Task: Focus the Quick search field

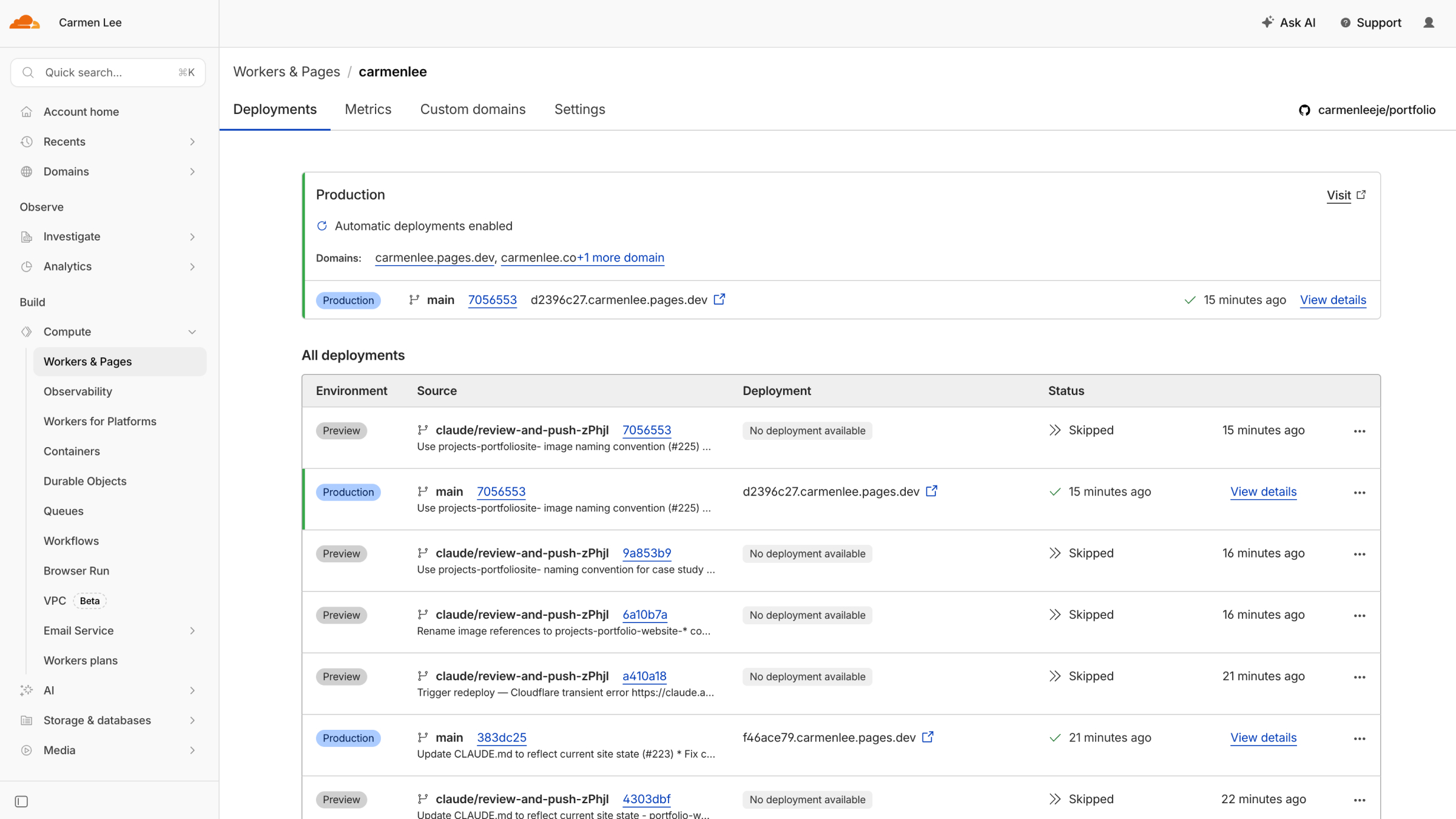Action: pos(108,72)
